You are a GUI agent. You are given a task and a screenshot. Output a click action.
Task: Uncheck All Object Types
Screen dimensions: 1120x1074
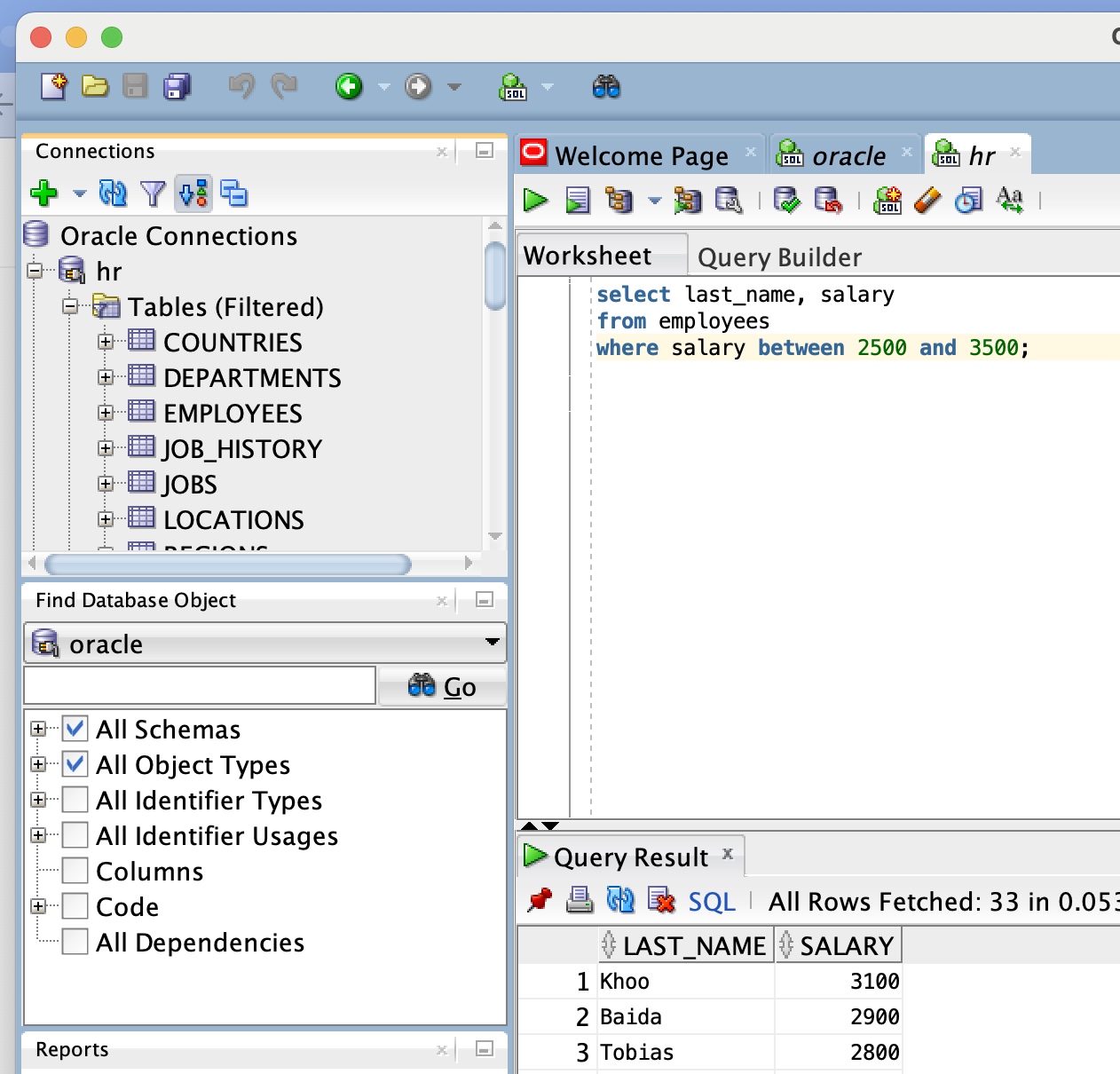tap(75, 764)
